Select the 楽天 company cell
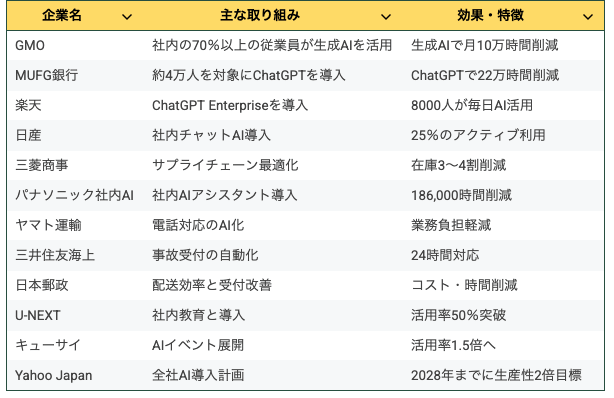 tap(28, 105)
